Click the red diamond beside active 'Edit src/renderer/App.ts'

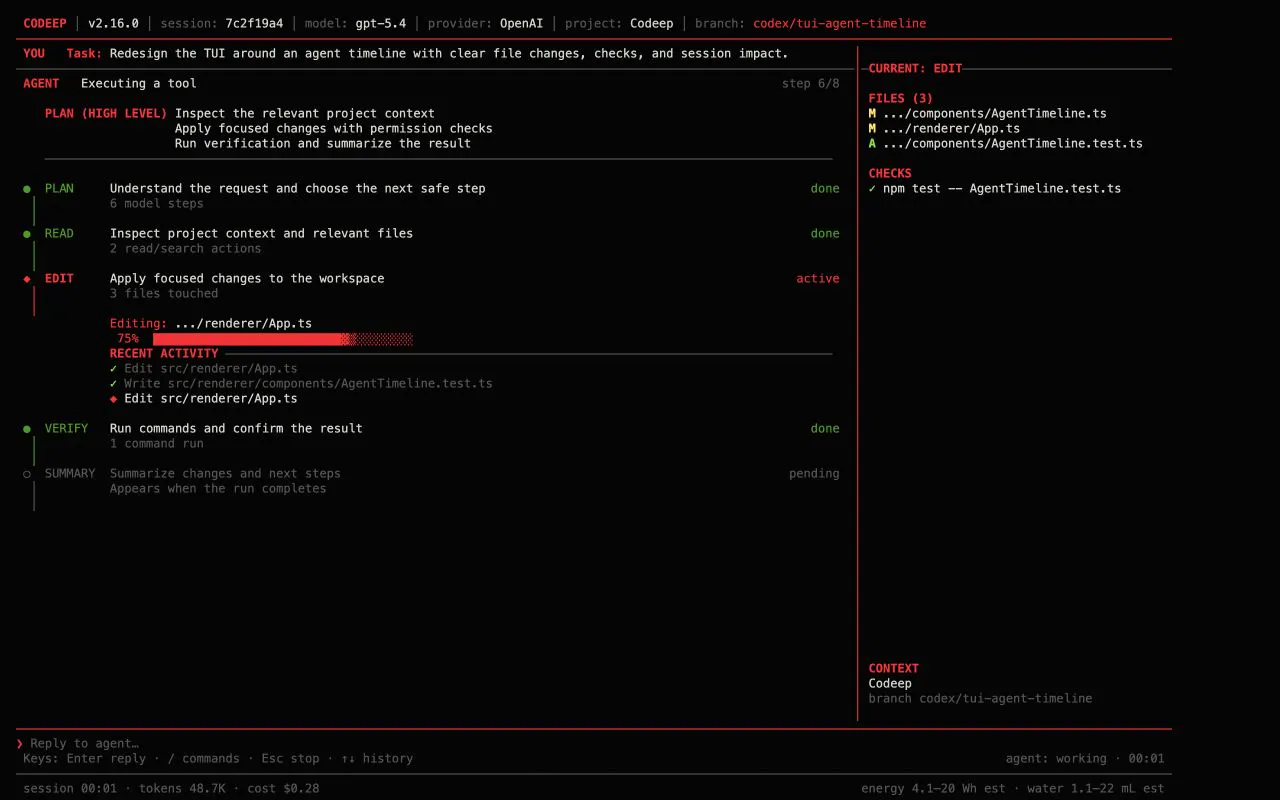[x=113, y=399]
